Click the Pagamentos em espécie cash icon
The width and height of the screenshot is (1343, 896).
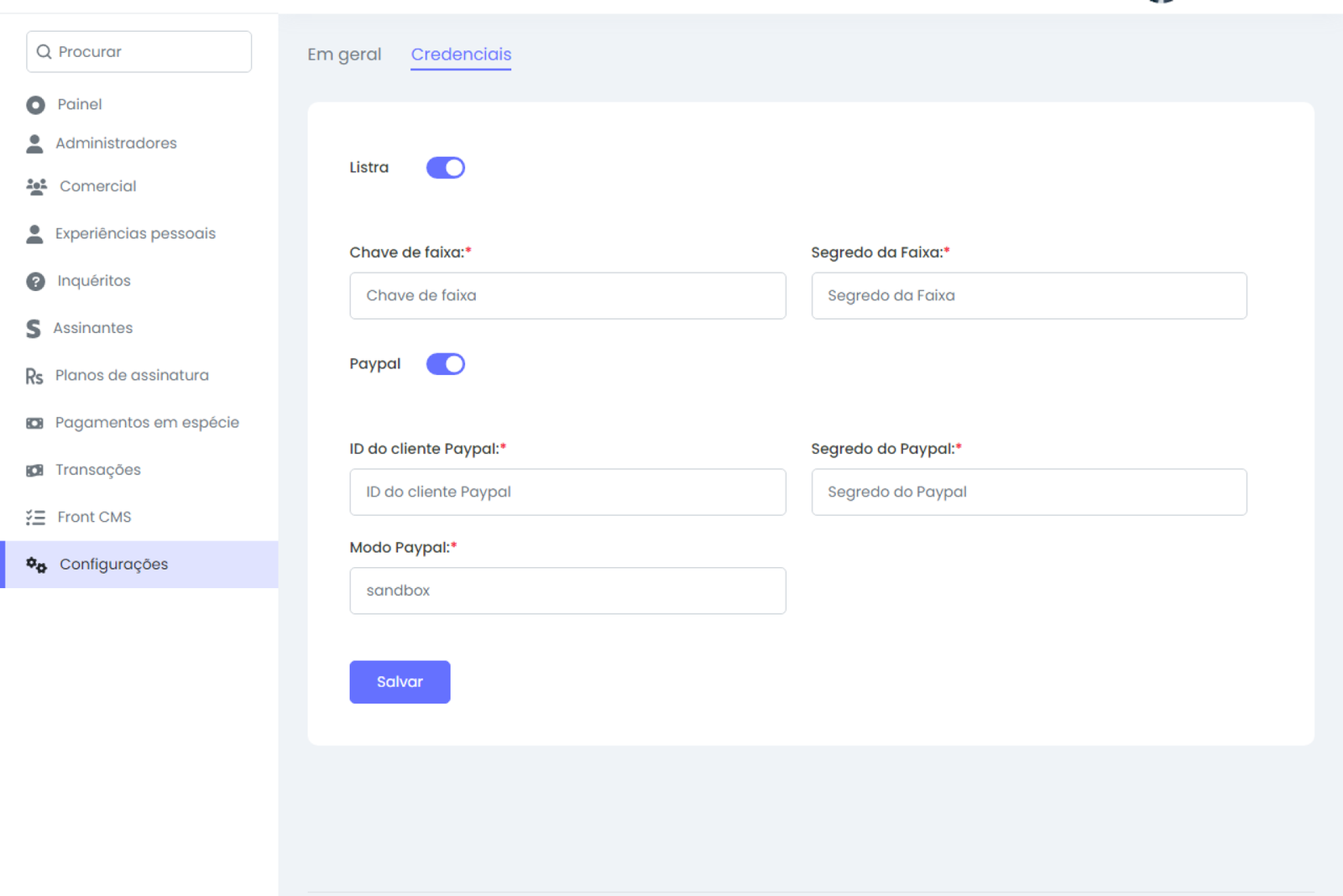pos(34,423)
